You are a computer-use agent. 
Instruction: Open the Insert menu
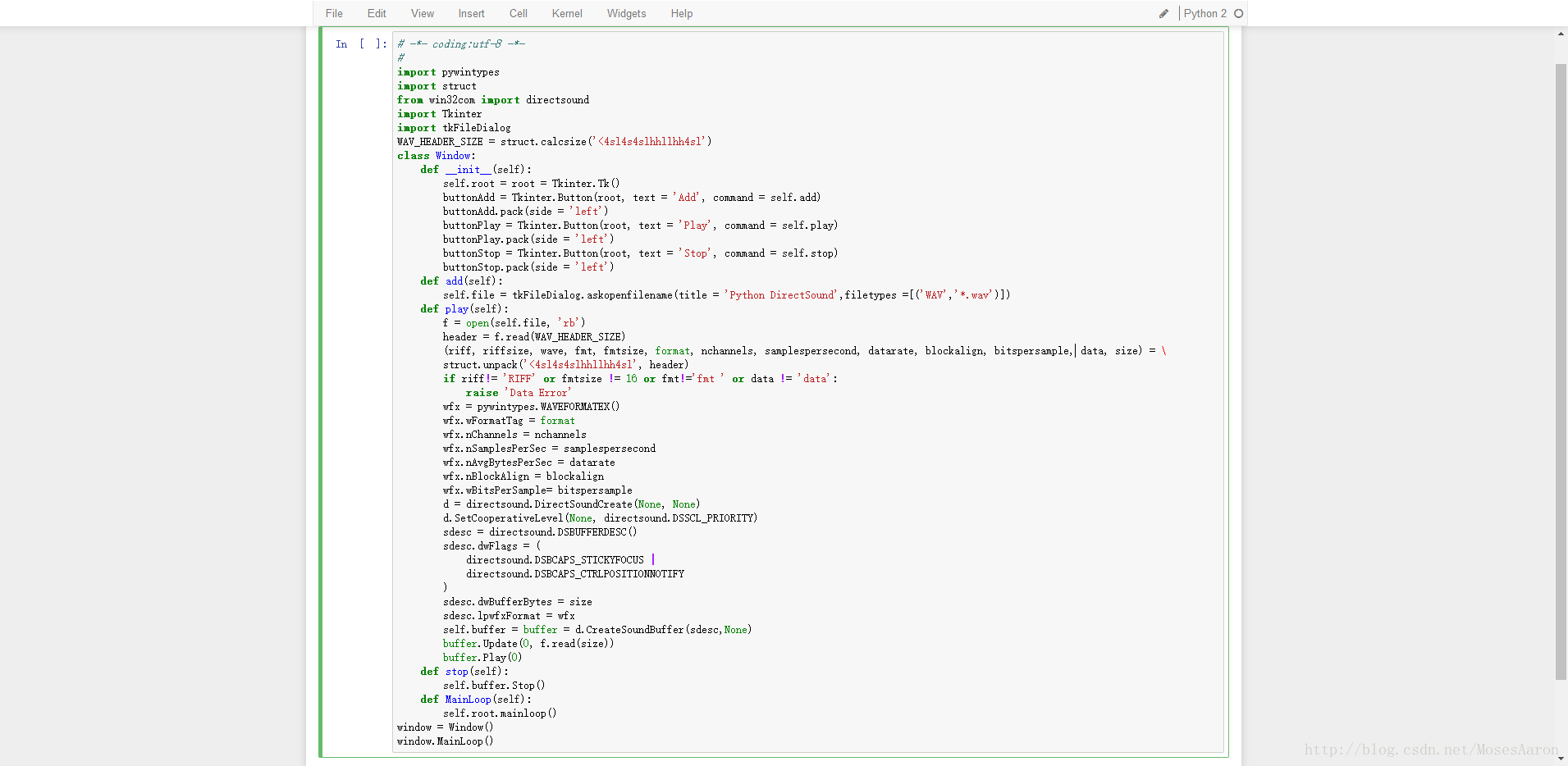[x=471, y=13]
